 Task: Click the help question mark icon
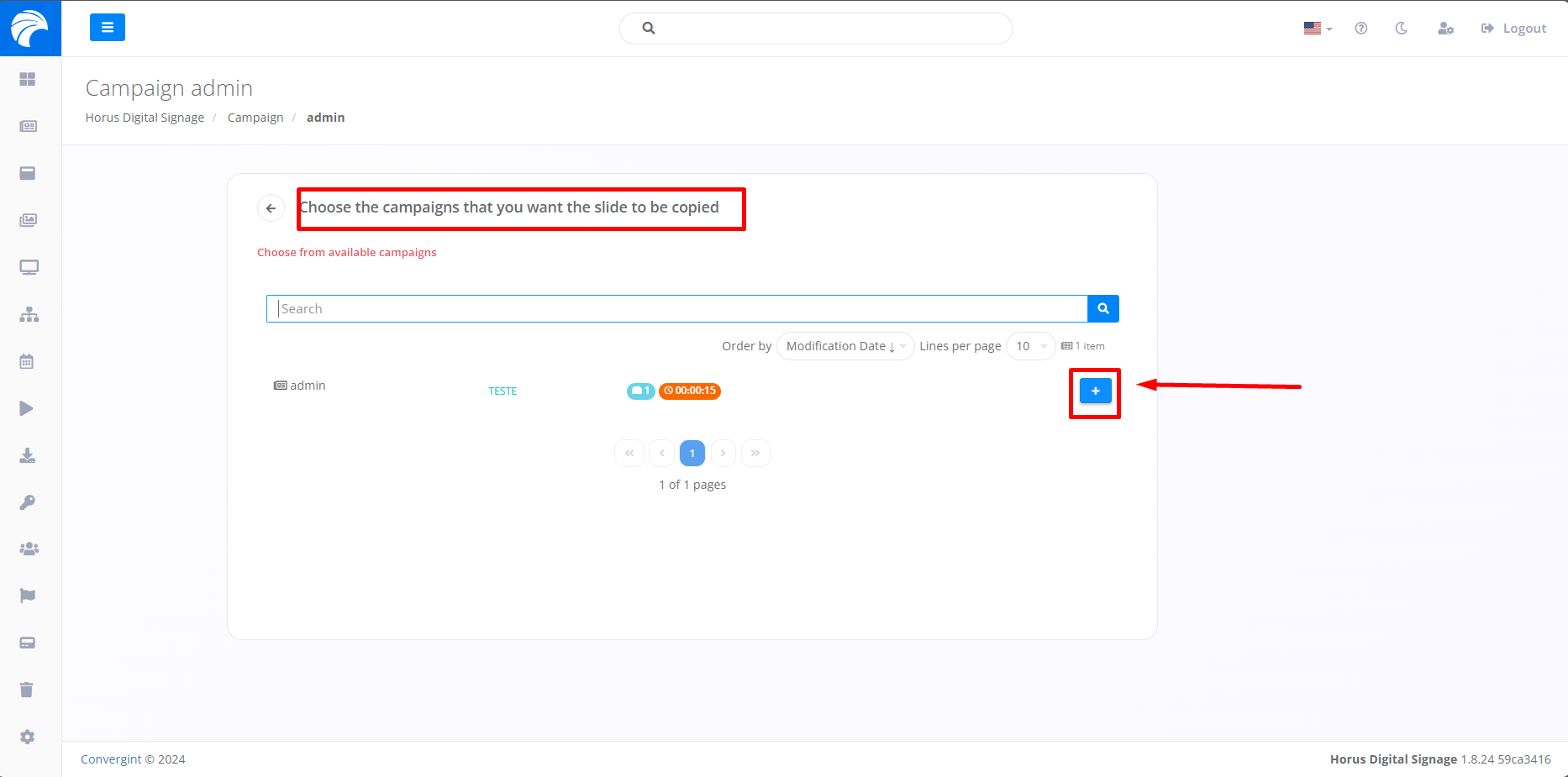(x=1361, y=29)
